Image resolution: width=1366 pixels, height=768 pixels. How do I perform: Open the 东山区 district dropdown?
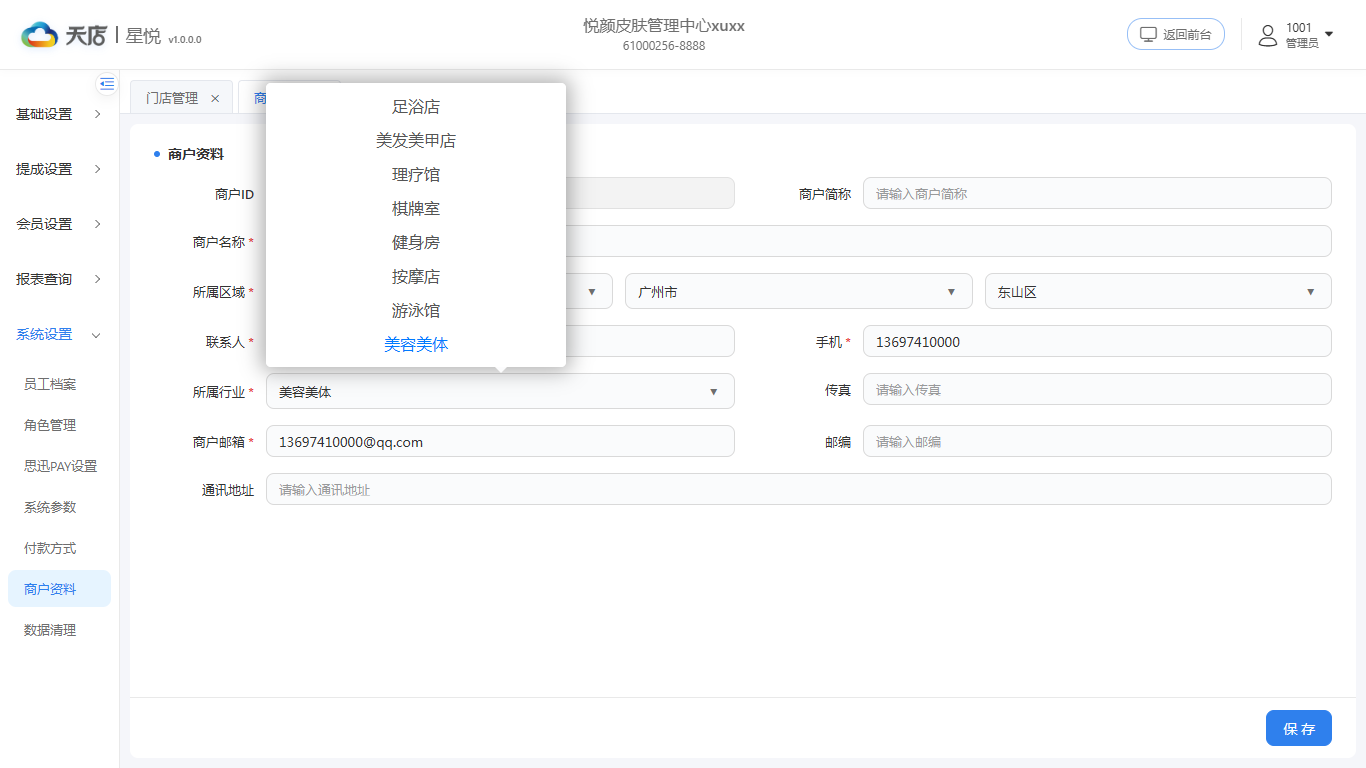click(x=1158, y=291)
